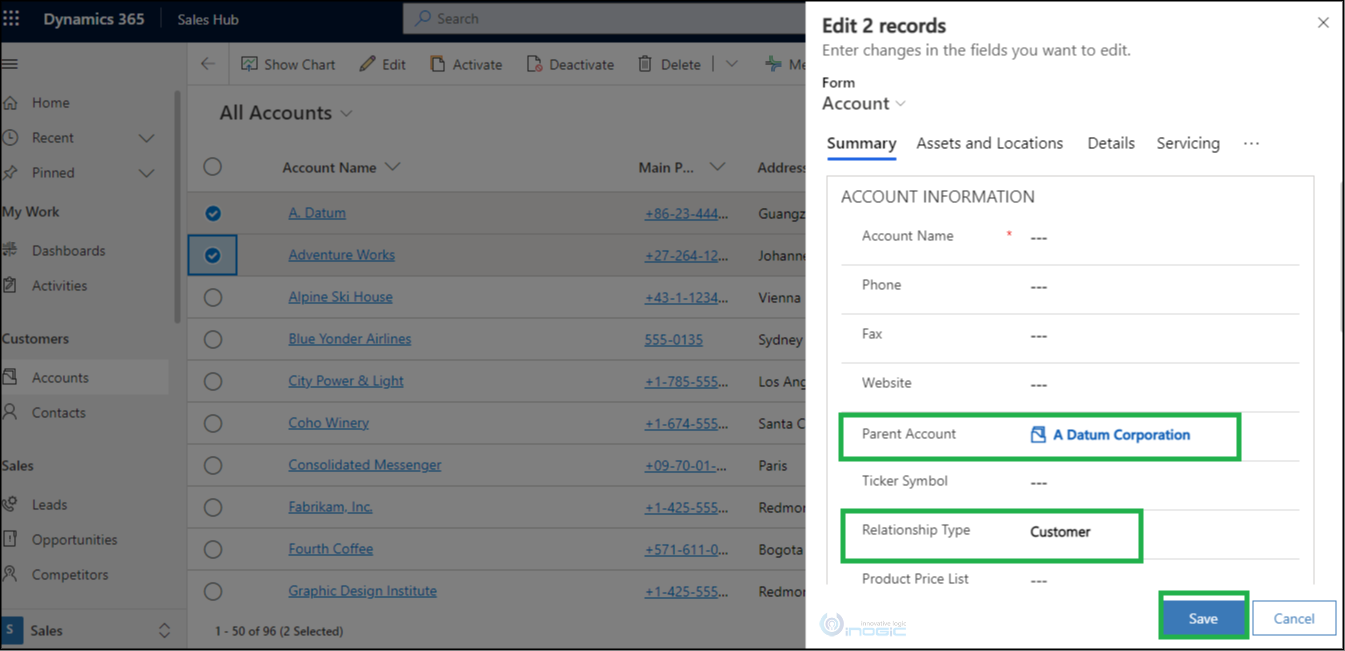1345x651 pixels.
Task: Click the Home icon in the sidebar
Action: click(x=11, y=102)
